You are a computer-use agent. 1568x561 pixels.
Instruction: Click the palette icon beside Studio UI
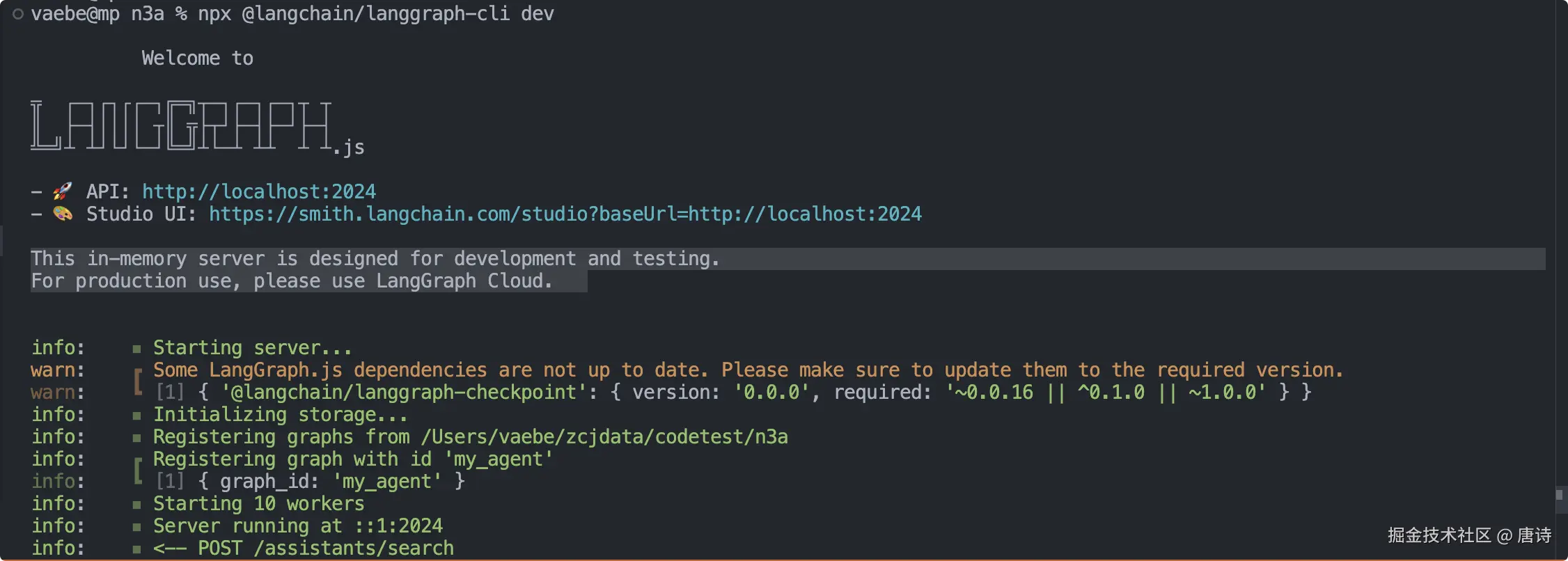click(63, 214)
